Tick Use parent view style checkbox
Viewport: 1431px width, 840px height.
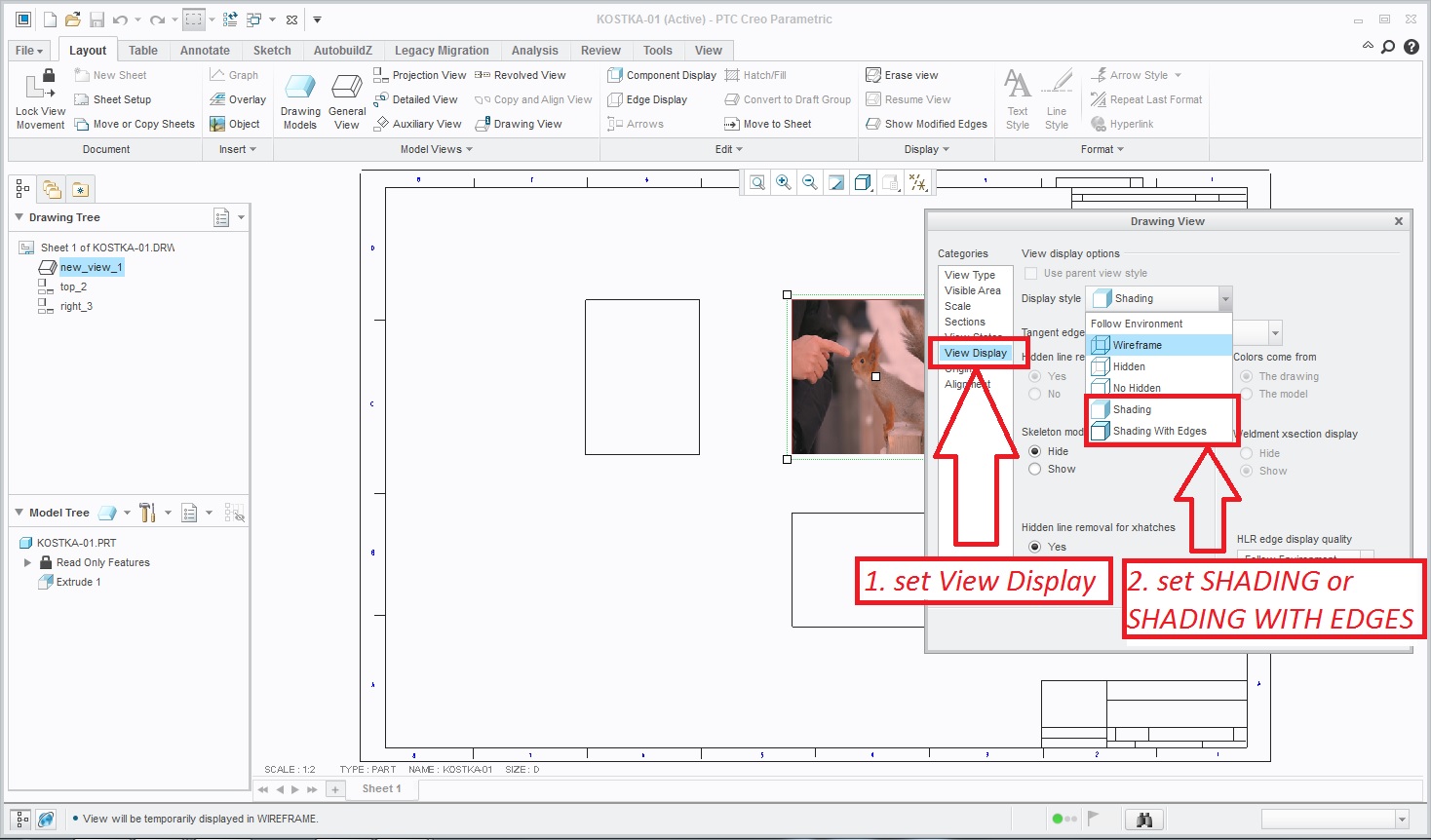(x=1031, y=273)
